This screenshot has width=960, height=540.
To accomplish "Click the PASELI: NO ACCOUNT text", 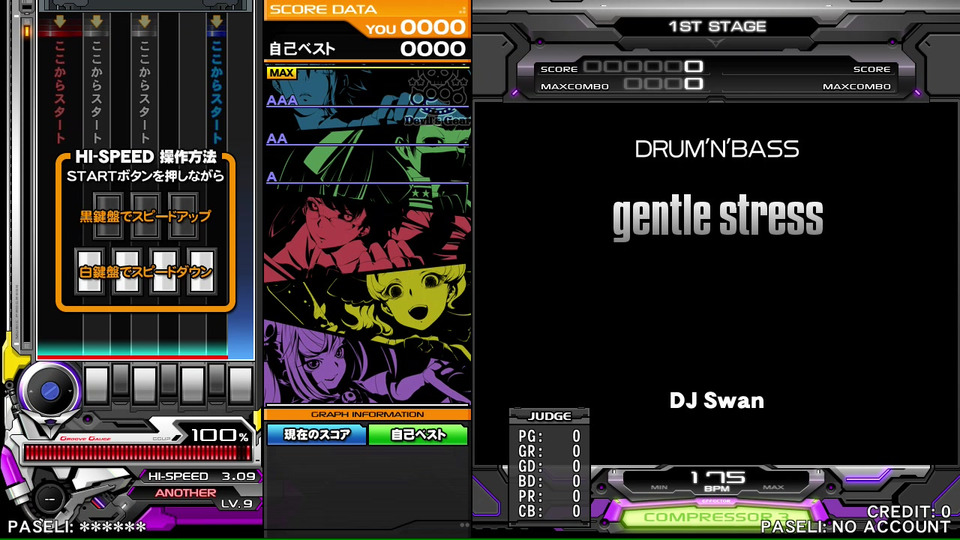I will pos(855,527).
